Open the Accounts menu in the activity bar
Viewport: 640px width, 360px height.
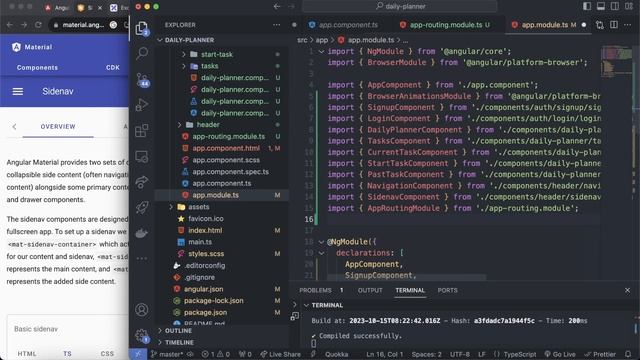click(x=142, y=310)
